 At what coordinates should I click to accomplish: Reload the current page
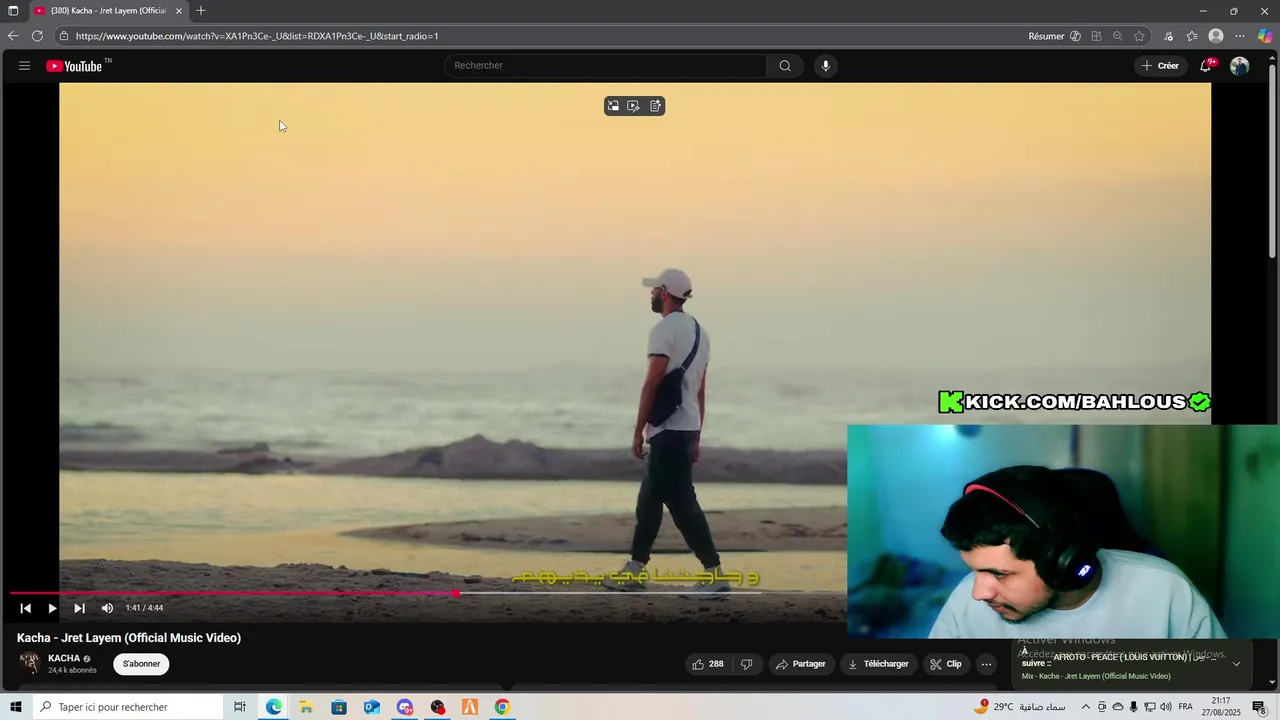coord(37,36)
